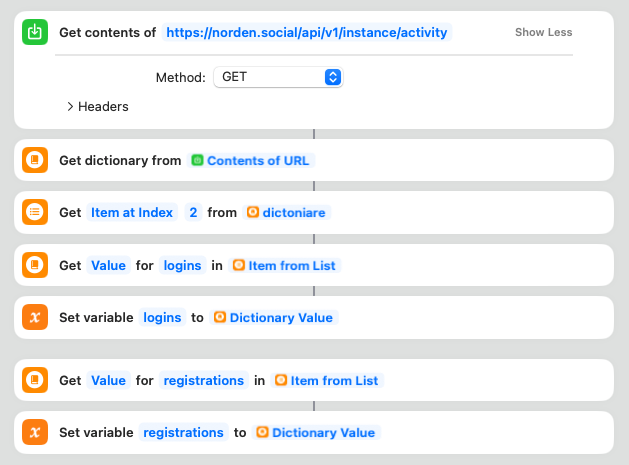Viewport: 629px width, 465px height.
Task: Edit the index number 2 field
Action: click(192, 212)
